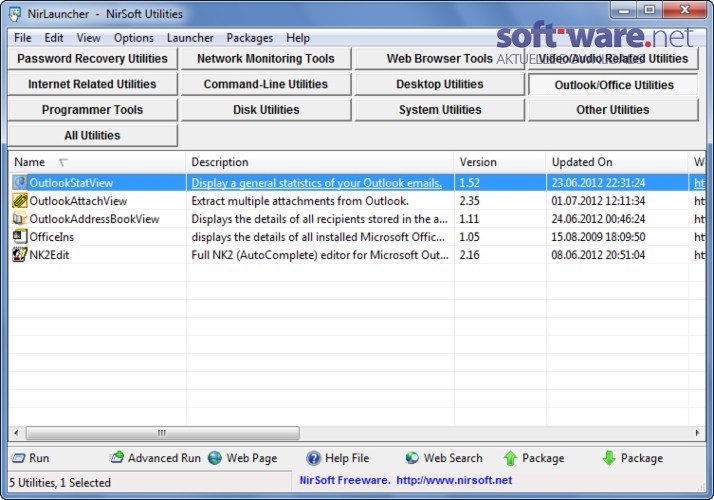Switch to Command-Line Utilities group
This screenshot has height=500, width=714.
(266, 84)
